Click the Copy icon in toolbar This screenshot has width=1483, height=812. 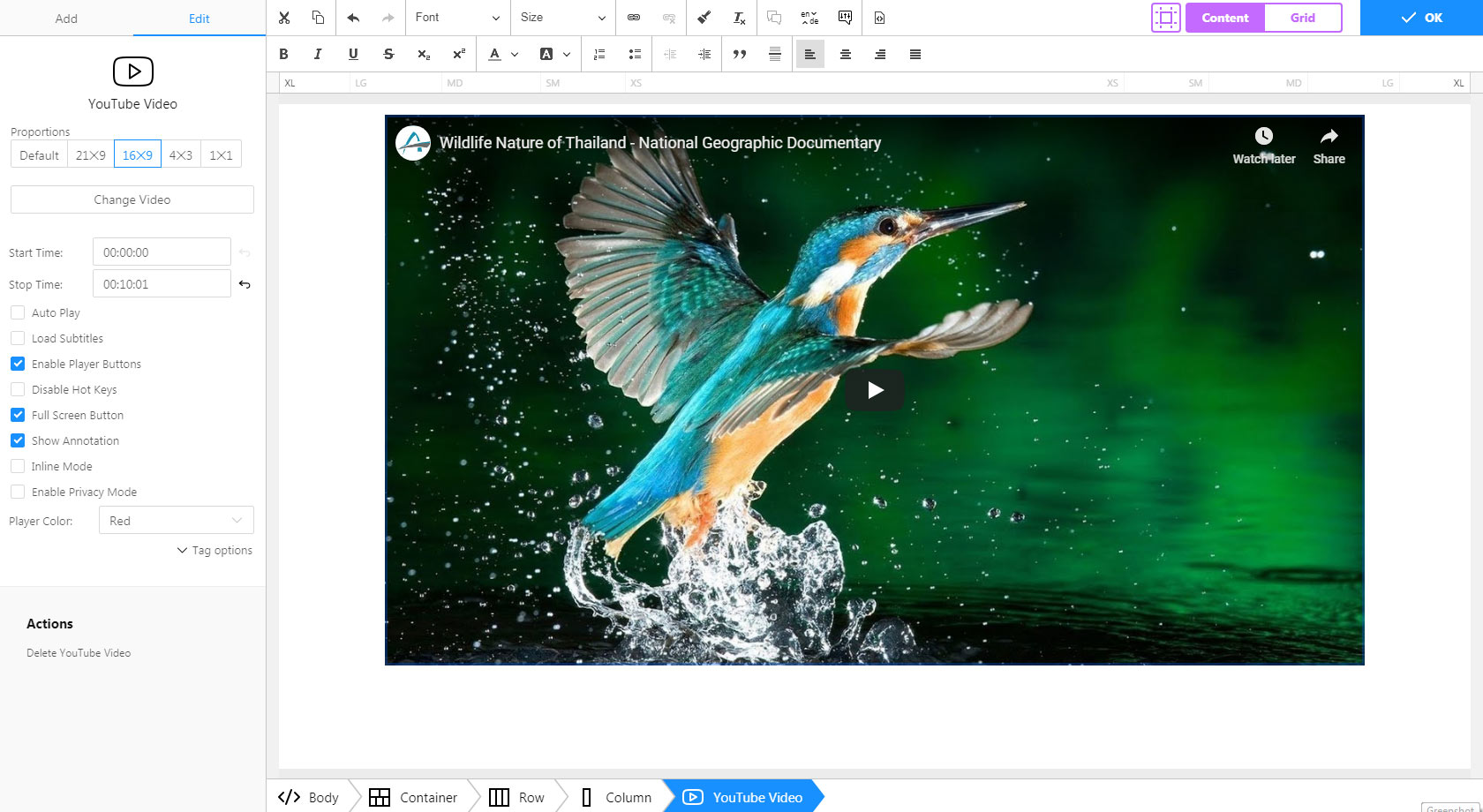coord(318,18)
